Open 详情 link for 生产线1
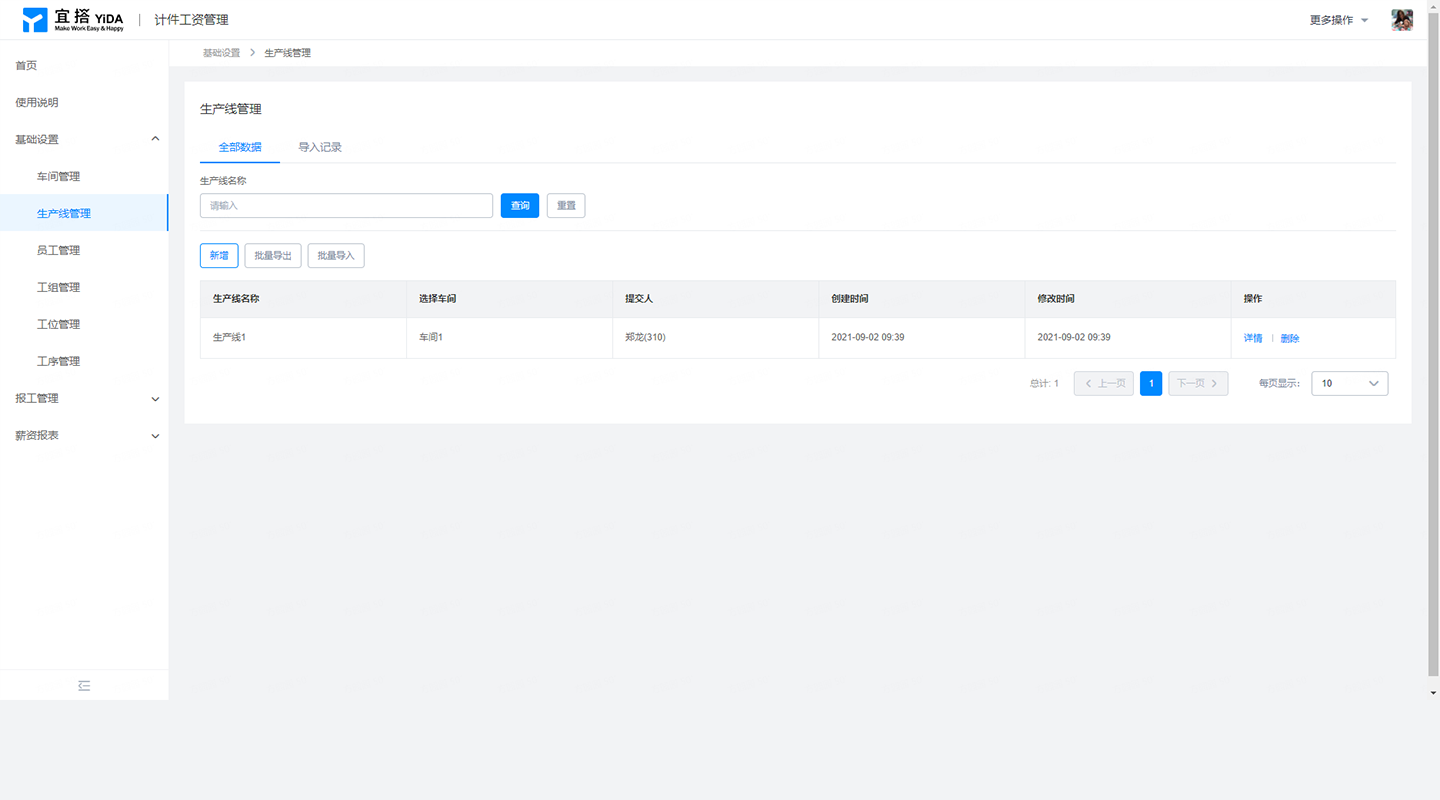This screenshot has width=1440, height=800. [1253, 338]
